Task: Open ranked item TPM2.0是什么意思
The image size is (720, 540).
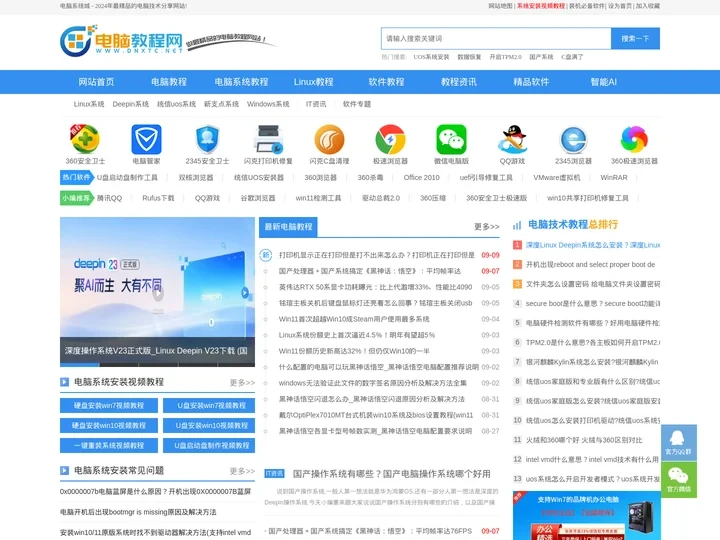Action: (593, 343)
